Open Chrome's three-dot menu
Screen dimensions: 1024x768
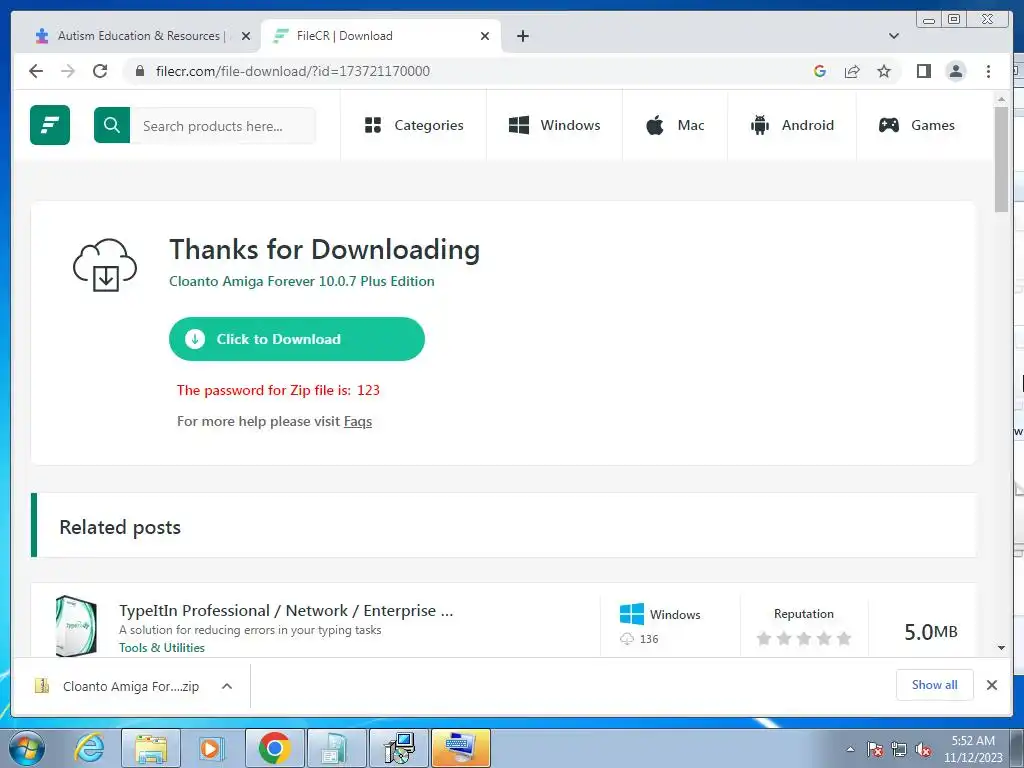pos(988,71)
